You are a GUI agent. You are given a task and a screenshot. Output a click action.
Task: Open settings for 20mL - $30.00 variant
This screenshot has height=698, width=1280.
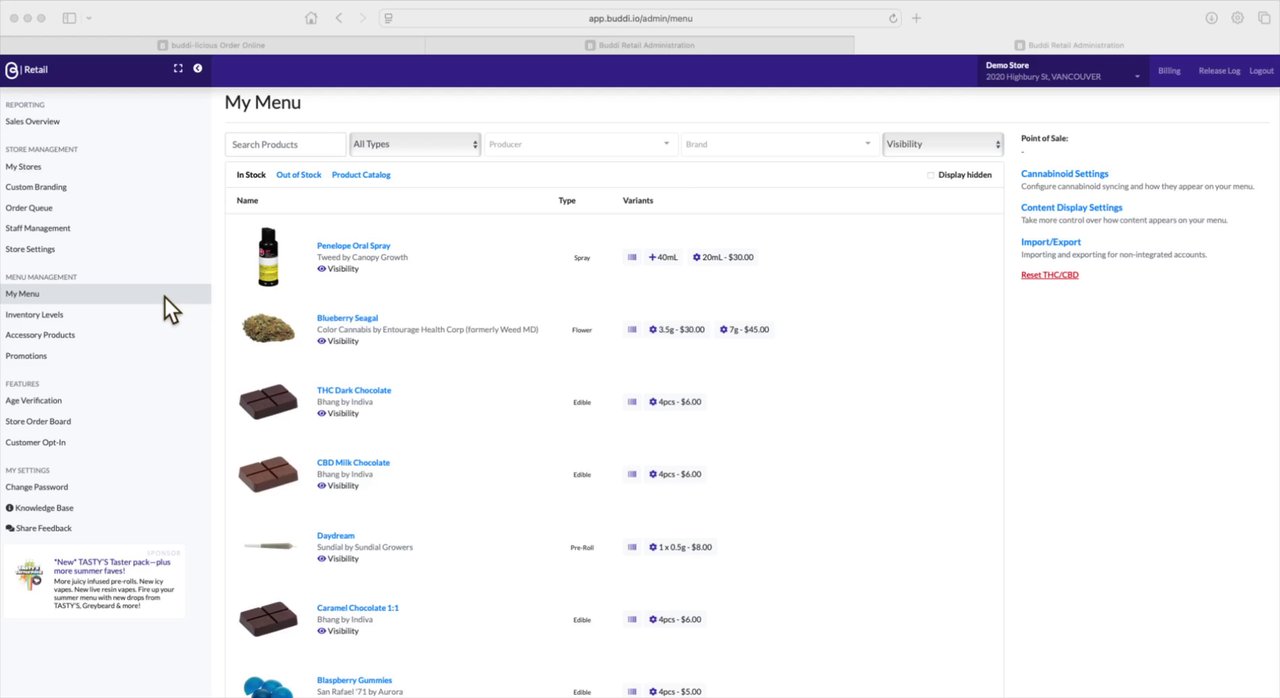(x=723, y=257)
